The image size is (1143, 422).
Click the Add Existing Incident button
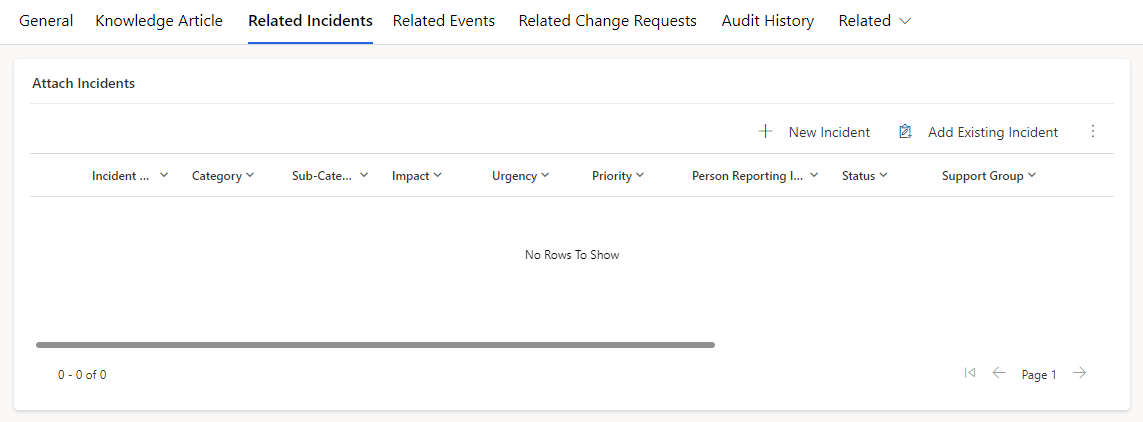point(978,132)
